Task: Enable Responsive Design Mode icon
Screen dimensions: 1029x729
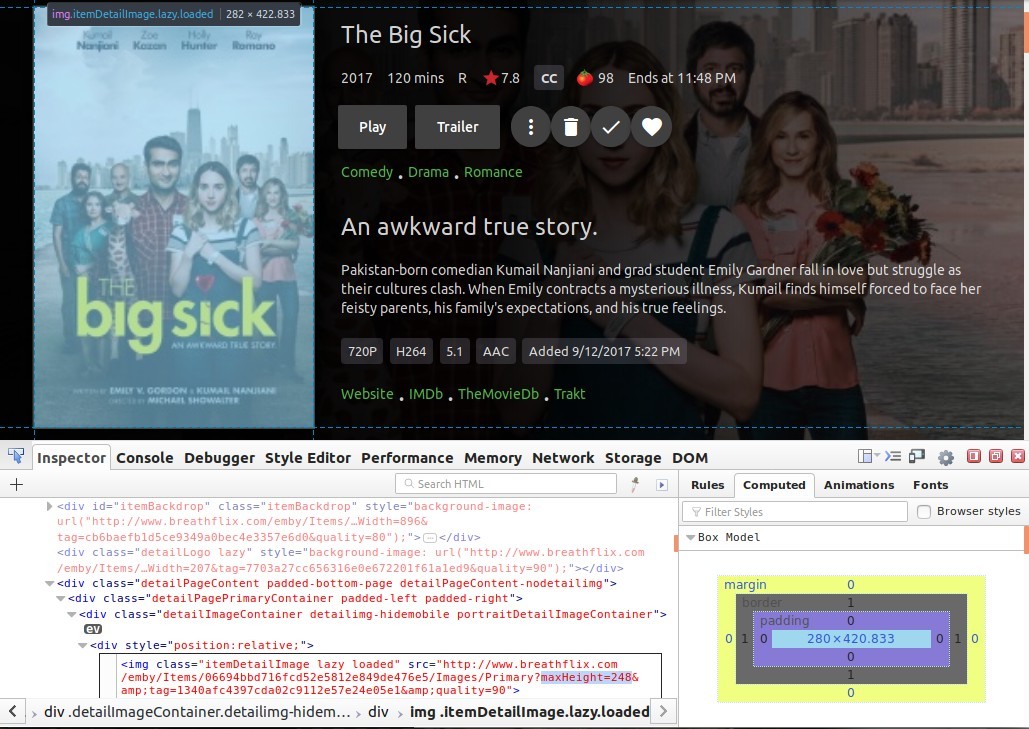Action: [x=916, y=456]
